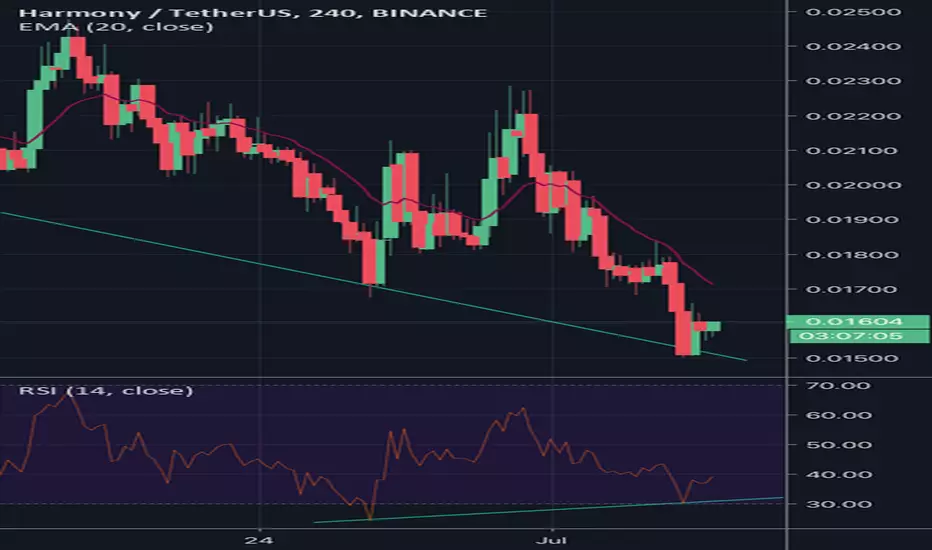The width and height of the screenshot is (932, 550).
Task: Click the RSI (14, close) indicator label
Action: (x=106, y=391)
